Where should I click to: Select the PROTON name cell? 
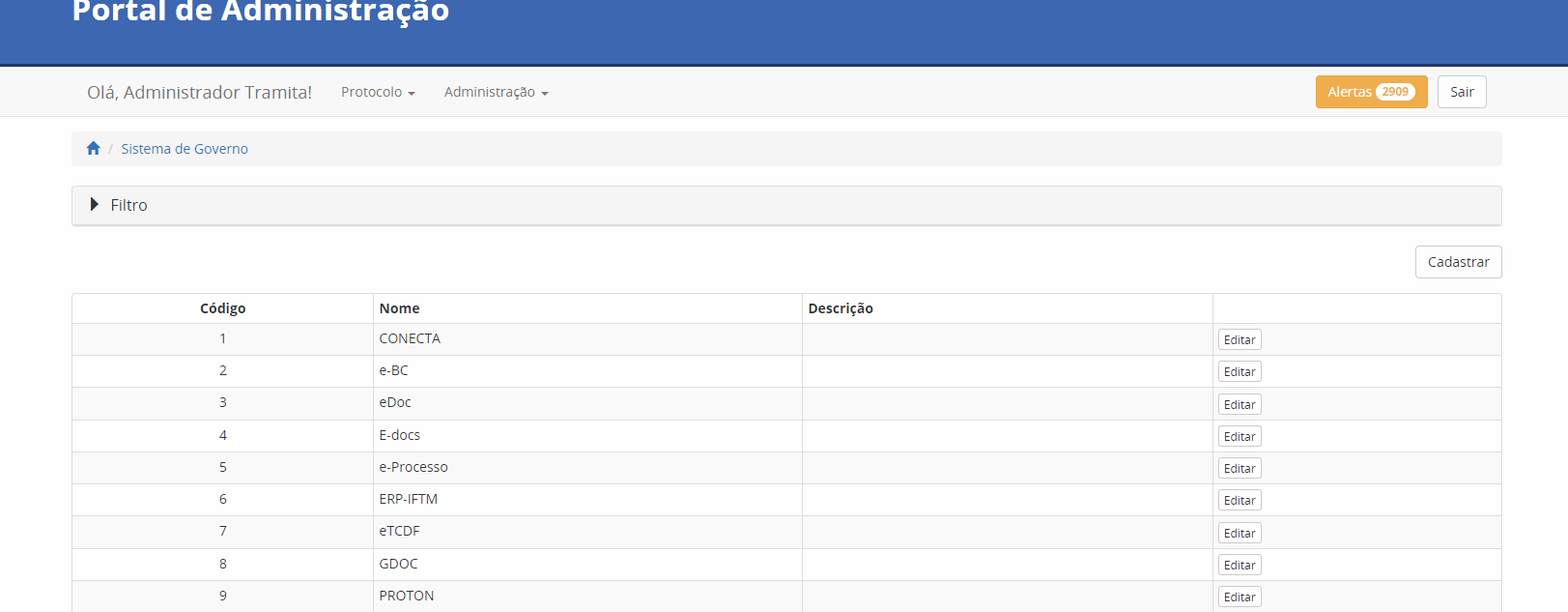tap(587, 596)
